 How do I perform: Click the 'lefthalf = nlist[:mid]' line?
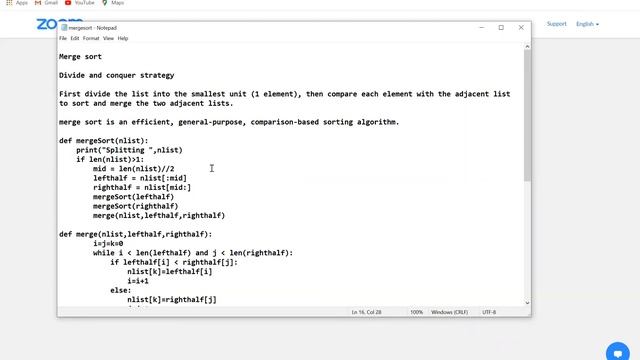point(140,178)
